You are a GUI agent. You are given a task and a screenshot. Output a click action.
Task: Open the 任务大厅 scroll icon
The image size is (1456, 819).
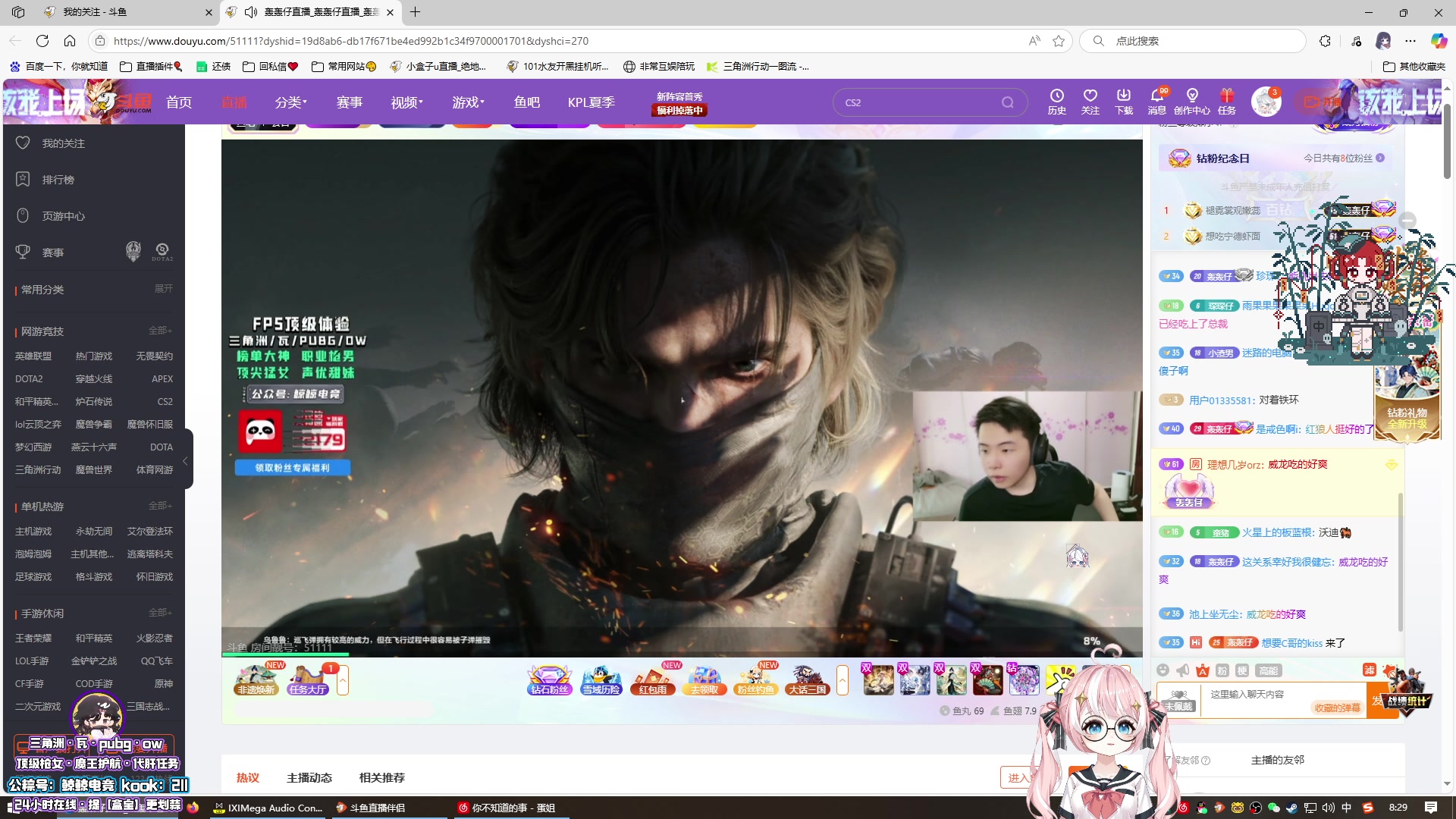[x=308, y=680]
